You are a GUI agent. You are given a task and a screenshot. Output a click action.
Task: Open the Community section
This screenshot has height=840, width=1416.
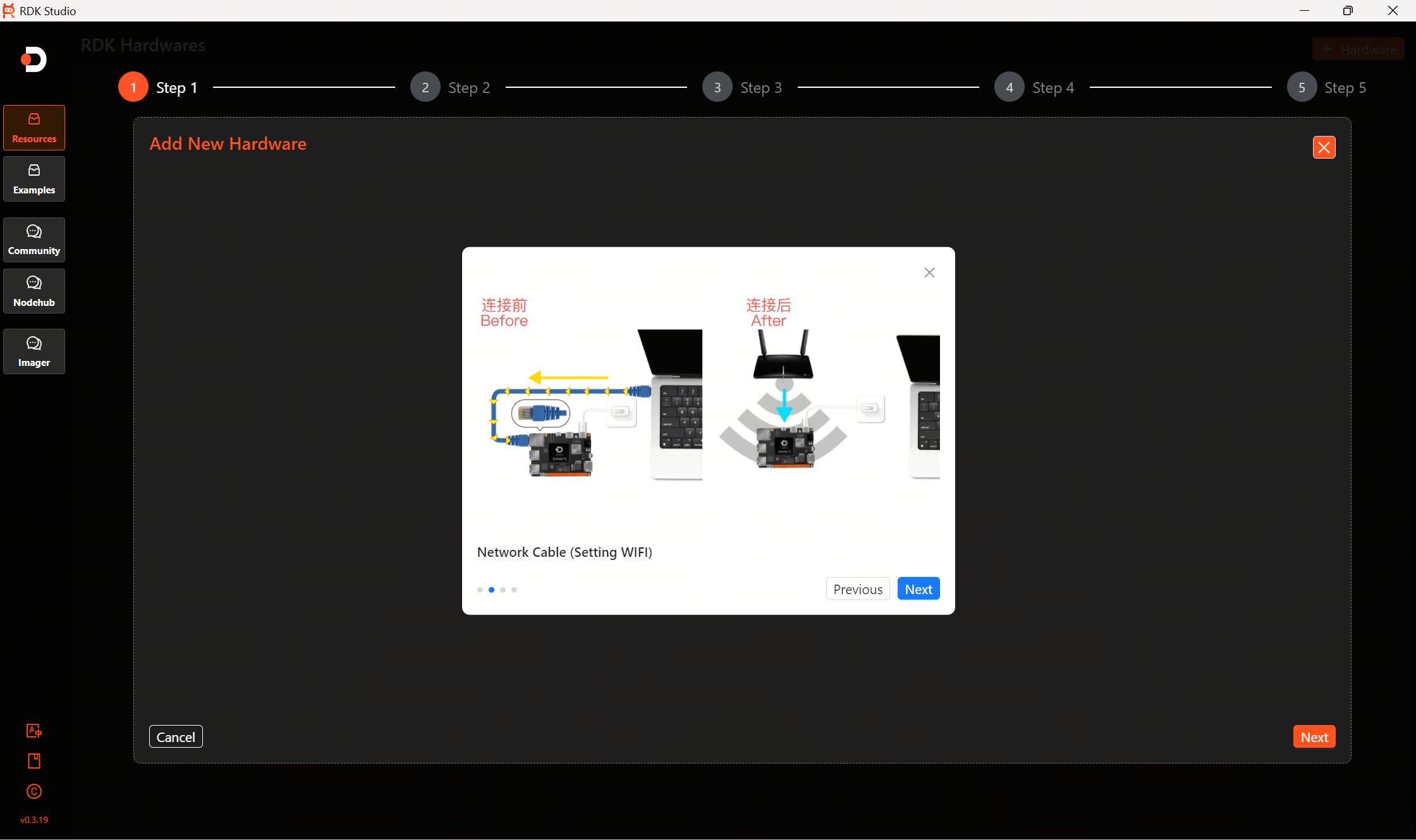[34, 240]
